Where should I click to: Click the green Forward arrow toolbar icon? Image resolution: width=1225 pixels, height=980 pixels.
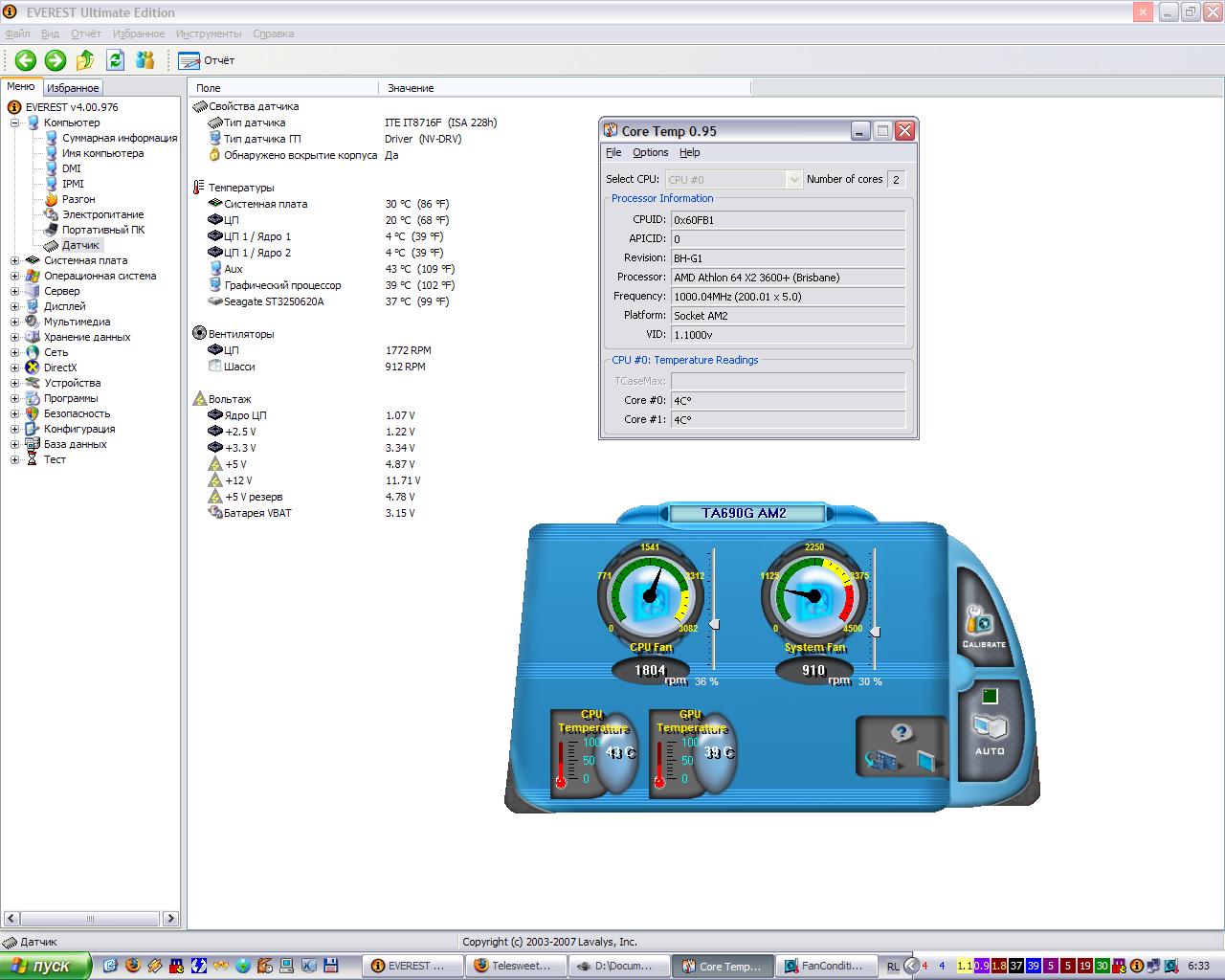click(x=56, y=60)
